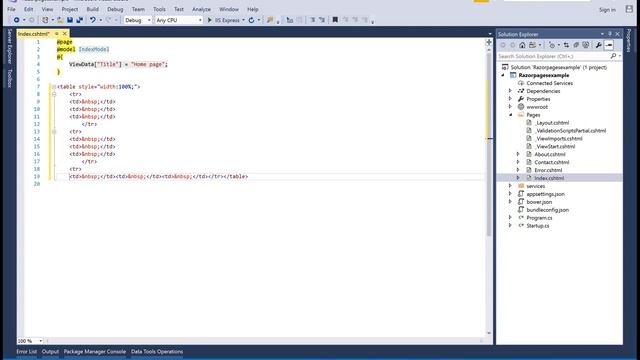
Task: Open the Toolbox side tab
Action: 10,78
